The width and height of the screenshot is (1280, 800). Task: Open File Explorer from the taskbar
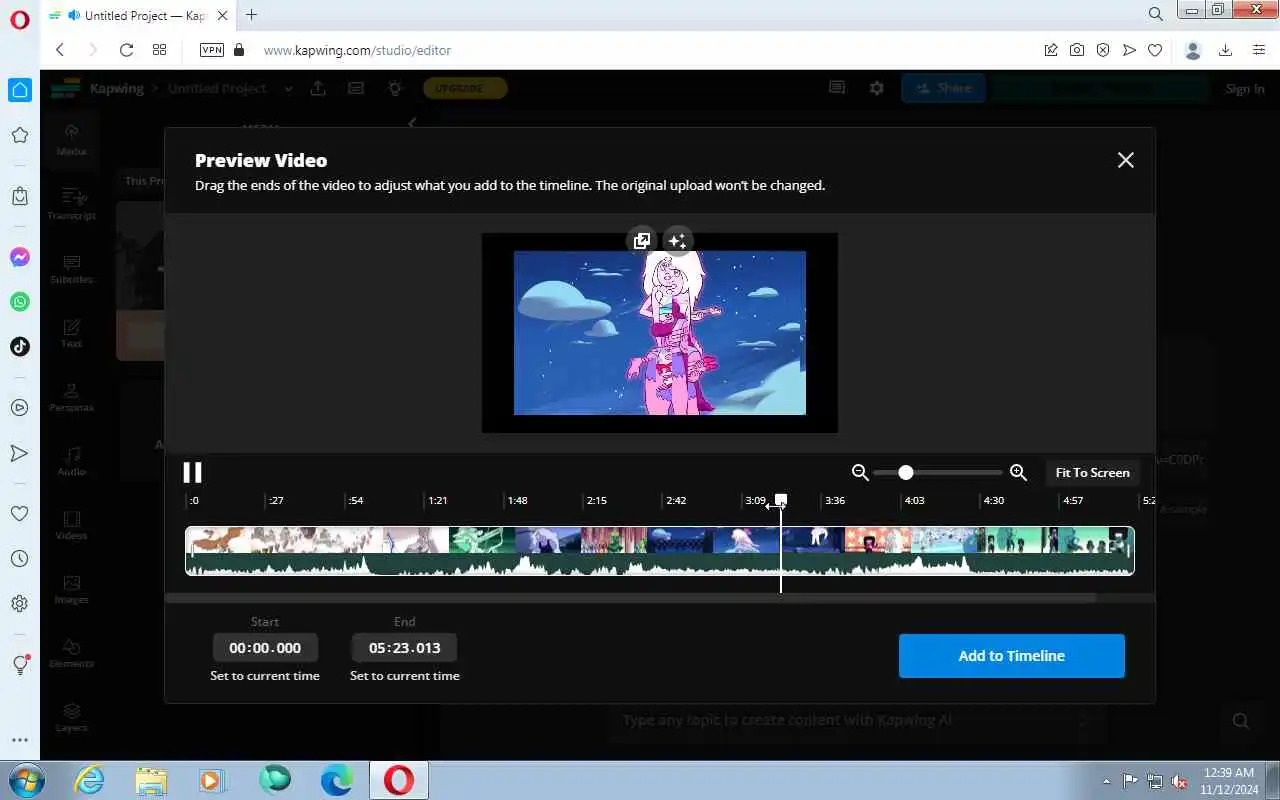(x=151, y=780)
